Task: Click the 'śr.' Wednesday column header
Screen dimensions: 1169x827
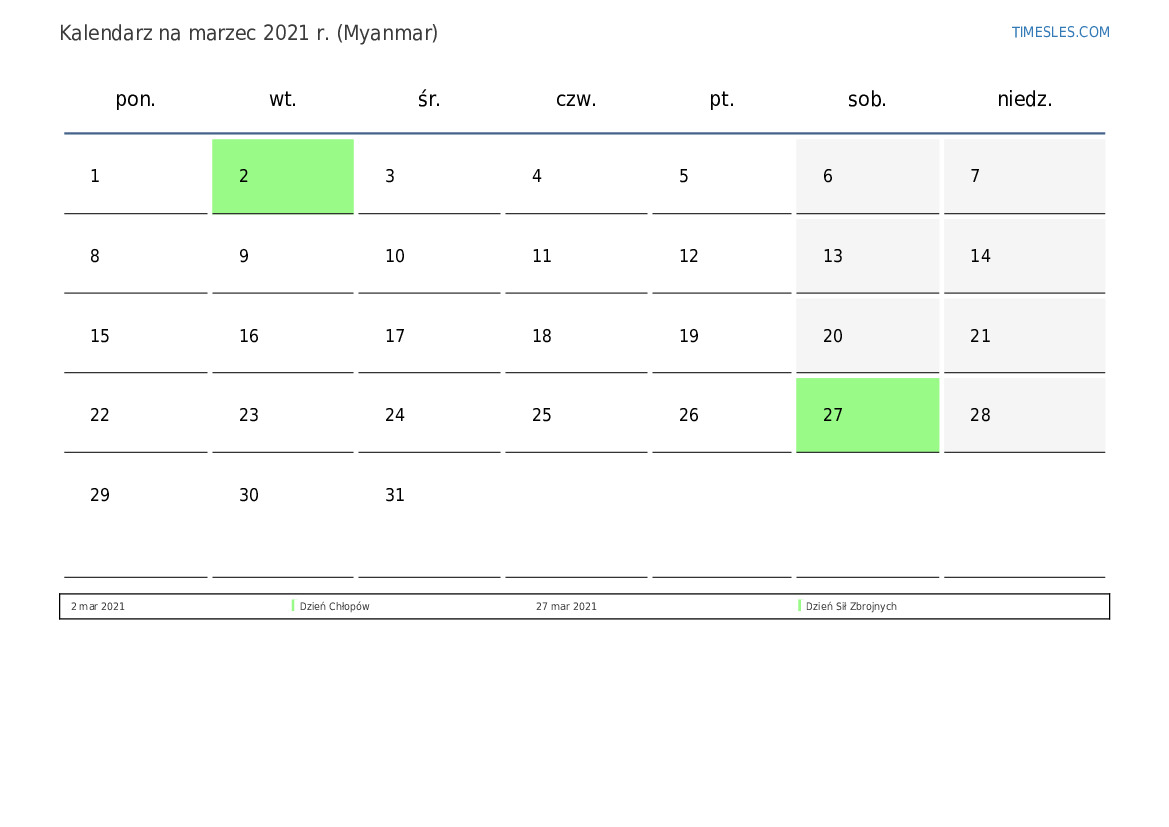Action: point(429,99)
